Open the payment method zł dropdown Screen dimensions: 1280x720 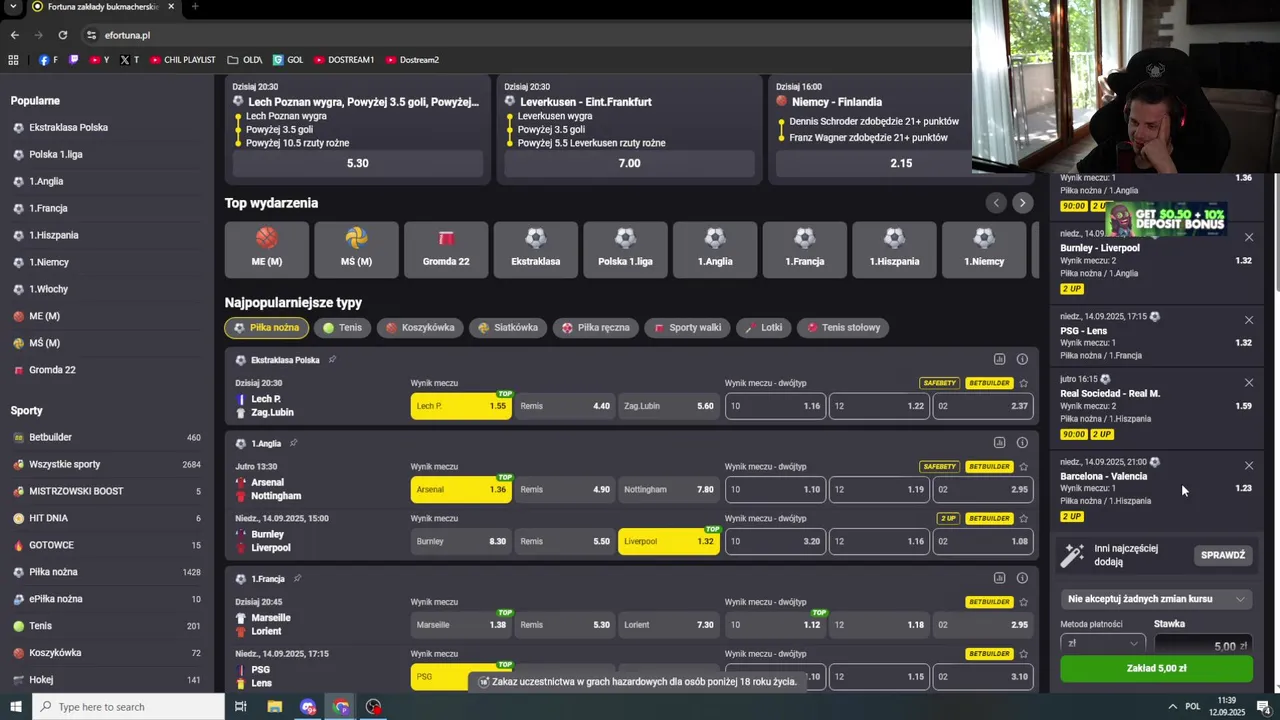point(1101,644)
